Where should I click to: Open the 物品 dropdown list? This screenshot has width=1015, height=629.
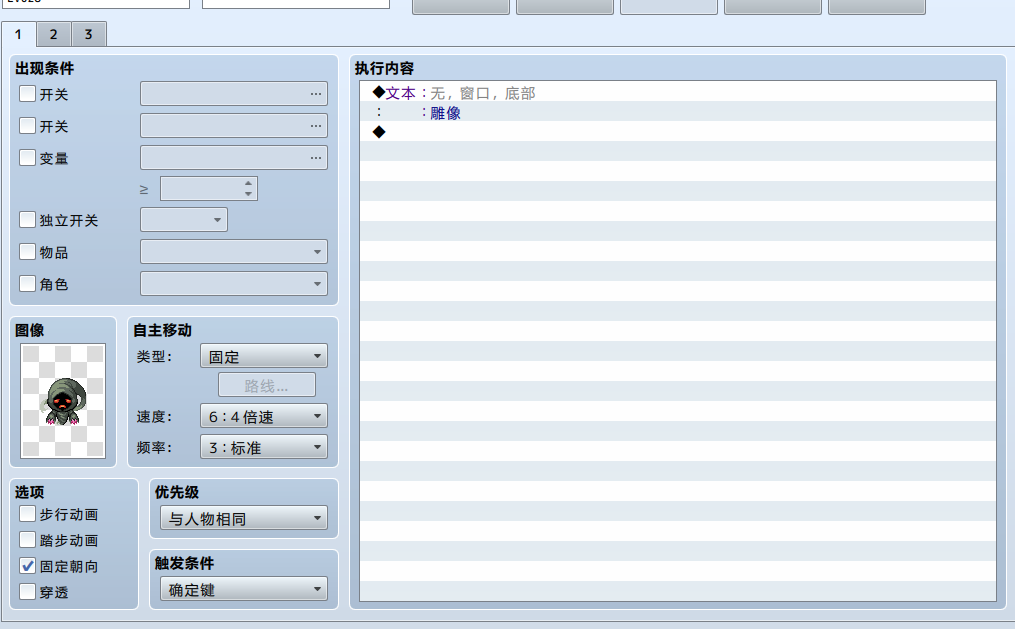click(234, 252)
